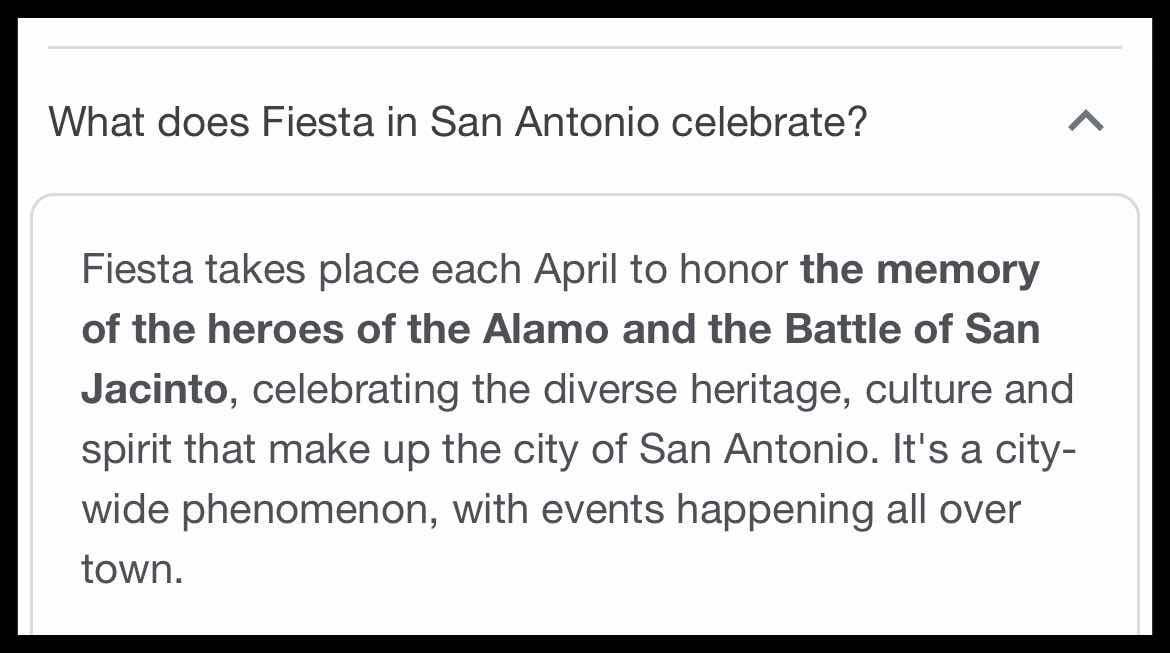The height and width of the screenshot is (653, 1170).
Task: Click 'Antonio' in the question heading
Action: [x=587, y=122]
